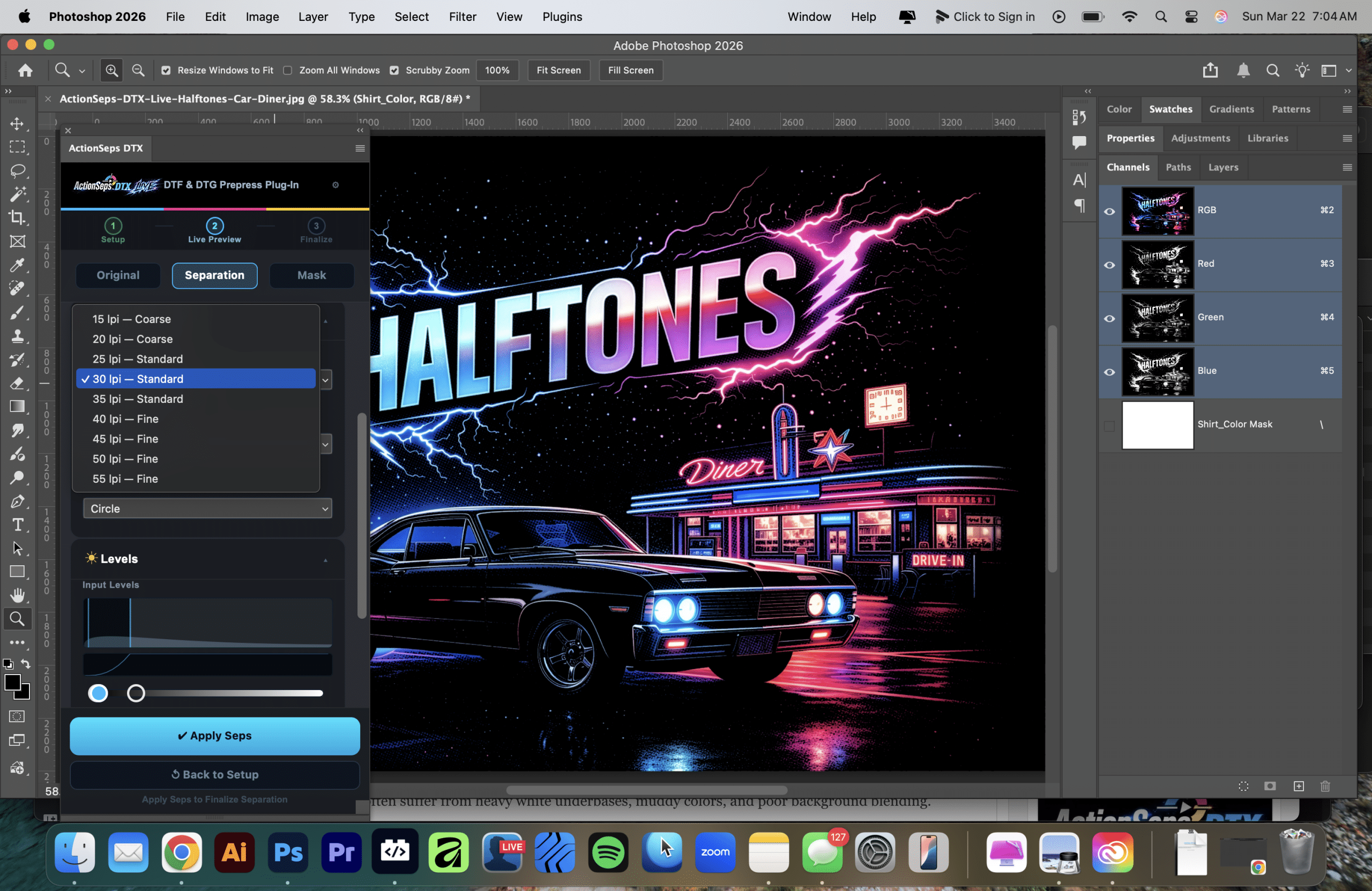The image size is (1372, 891).
Task: Select the Lasso tool
Action: [x=17, y=170]
